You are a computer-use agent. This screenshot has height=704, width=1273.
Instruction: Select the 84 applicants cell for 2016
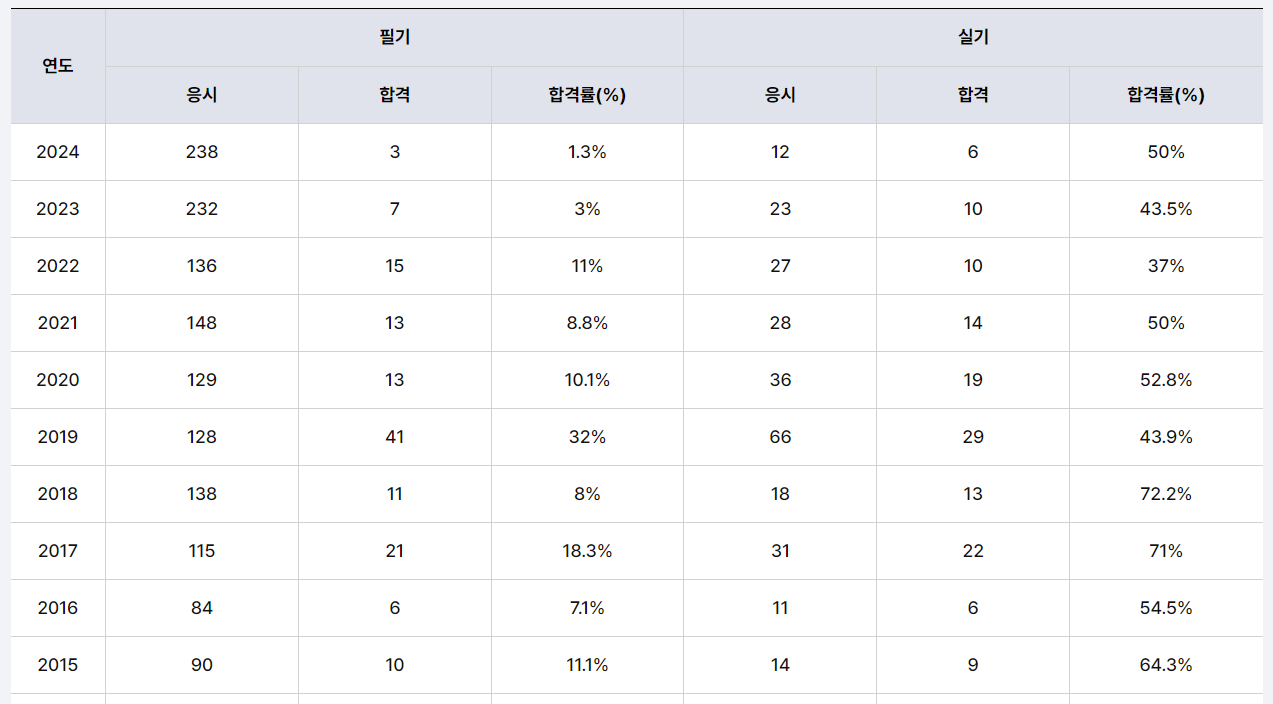point(202,608)
